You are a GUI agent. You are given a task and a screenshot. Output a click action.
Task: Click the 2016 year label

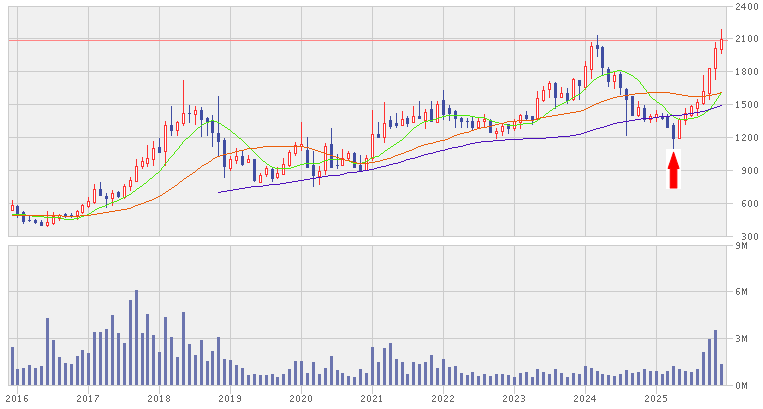(x=17, y=398)
